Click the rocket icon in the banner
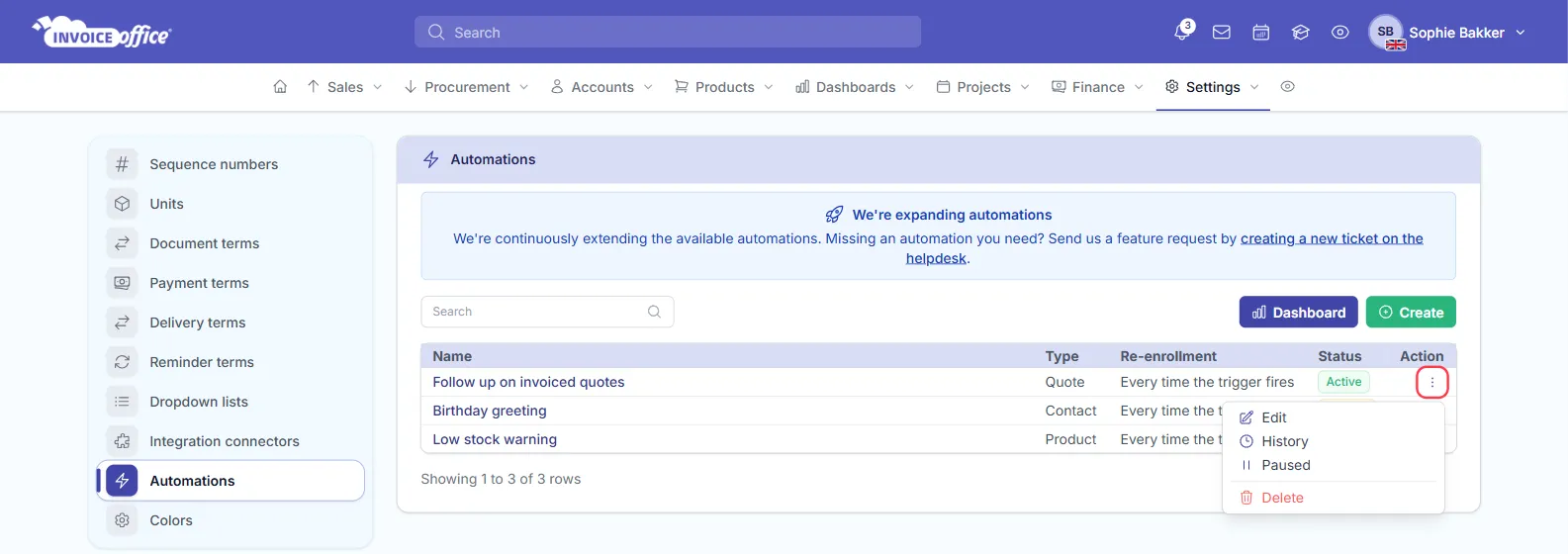This screenshot has width=1568, height=554. pyautogui.click(x=834, y=215)
